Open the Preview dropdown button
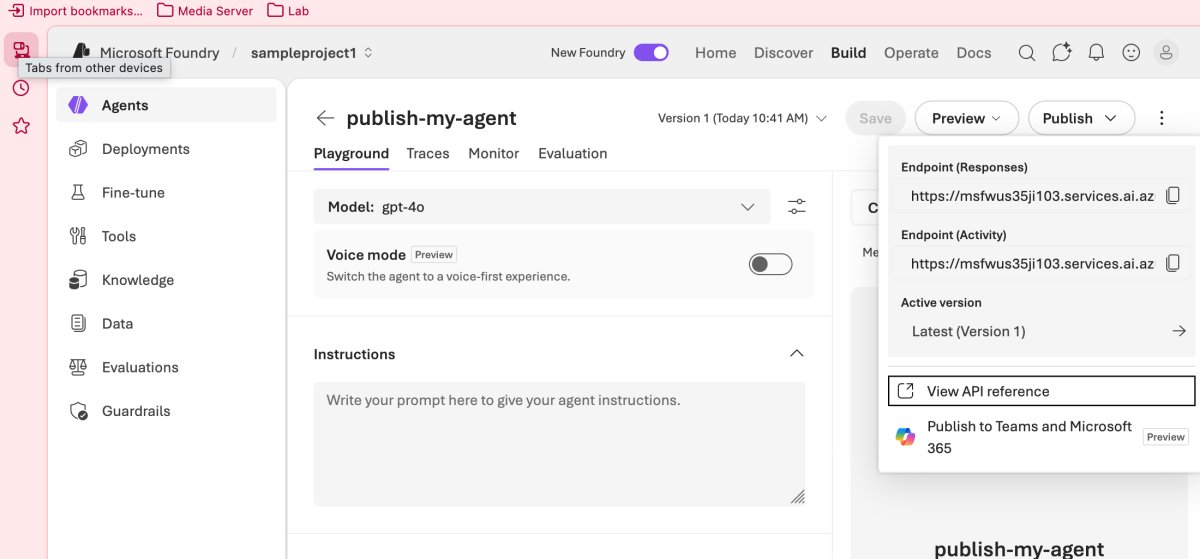 pyautogui.click(x=966, y=118)
